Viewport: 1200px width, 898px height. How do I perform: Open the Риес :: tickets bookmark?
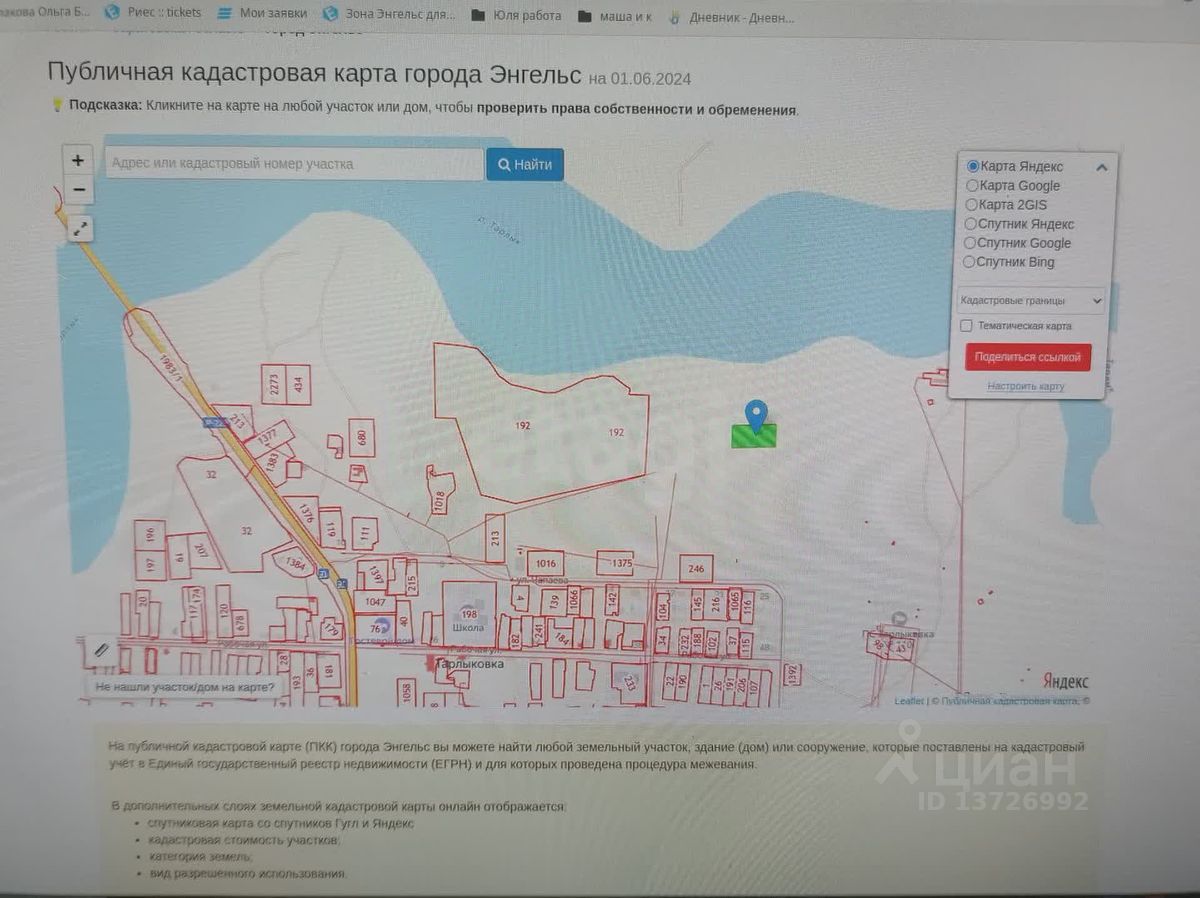[153, 13]
